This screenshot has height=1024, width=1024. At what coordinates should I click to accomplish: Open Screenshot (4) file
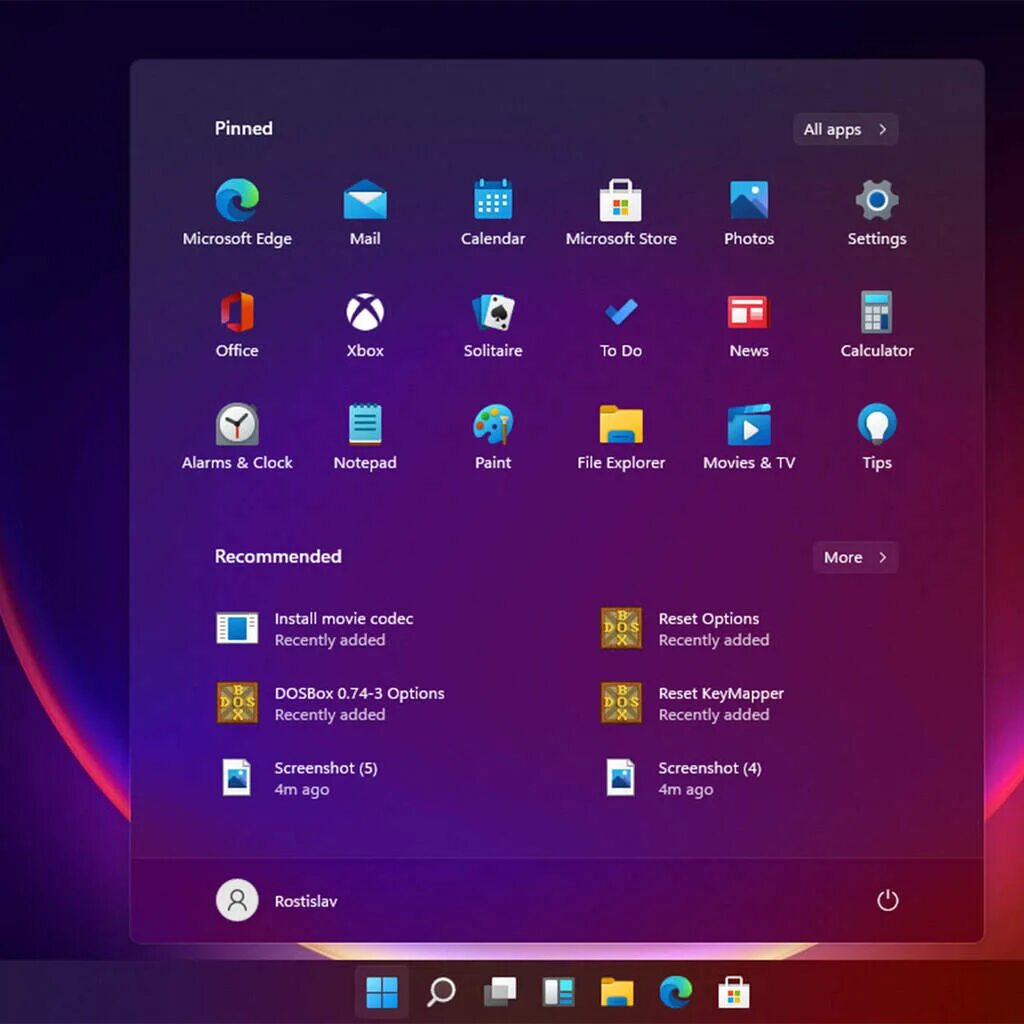point(682,778)
